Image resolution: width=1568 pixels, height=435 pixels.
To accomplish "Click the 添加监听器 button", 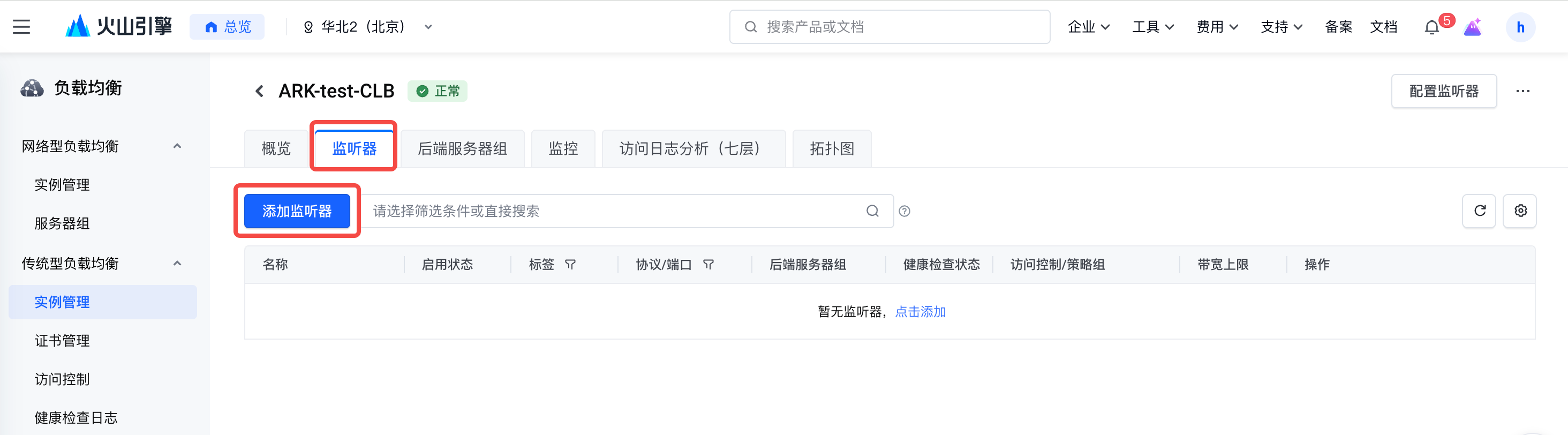I will (x=297, y=212).
